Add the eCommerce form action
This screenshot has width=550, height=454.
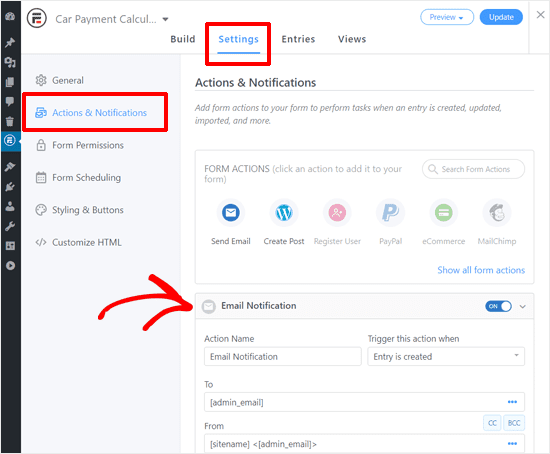click(444, 213)
